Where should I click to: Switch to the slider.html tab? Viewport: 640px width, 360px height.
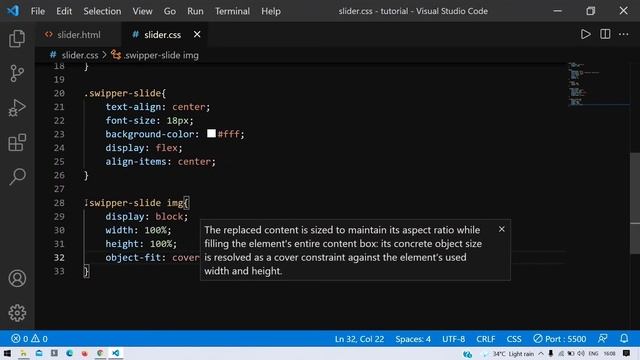point(78,35)
